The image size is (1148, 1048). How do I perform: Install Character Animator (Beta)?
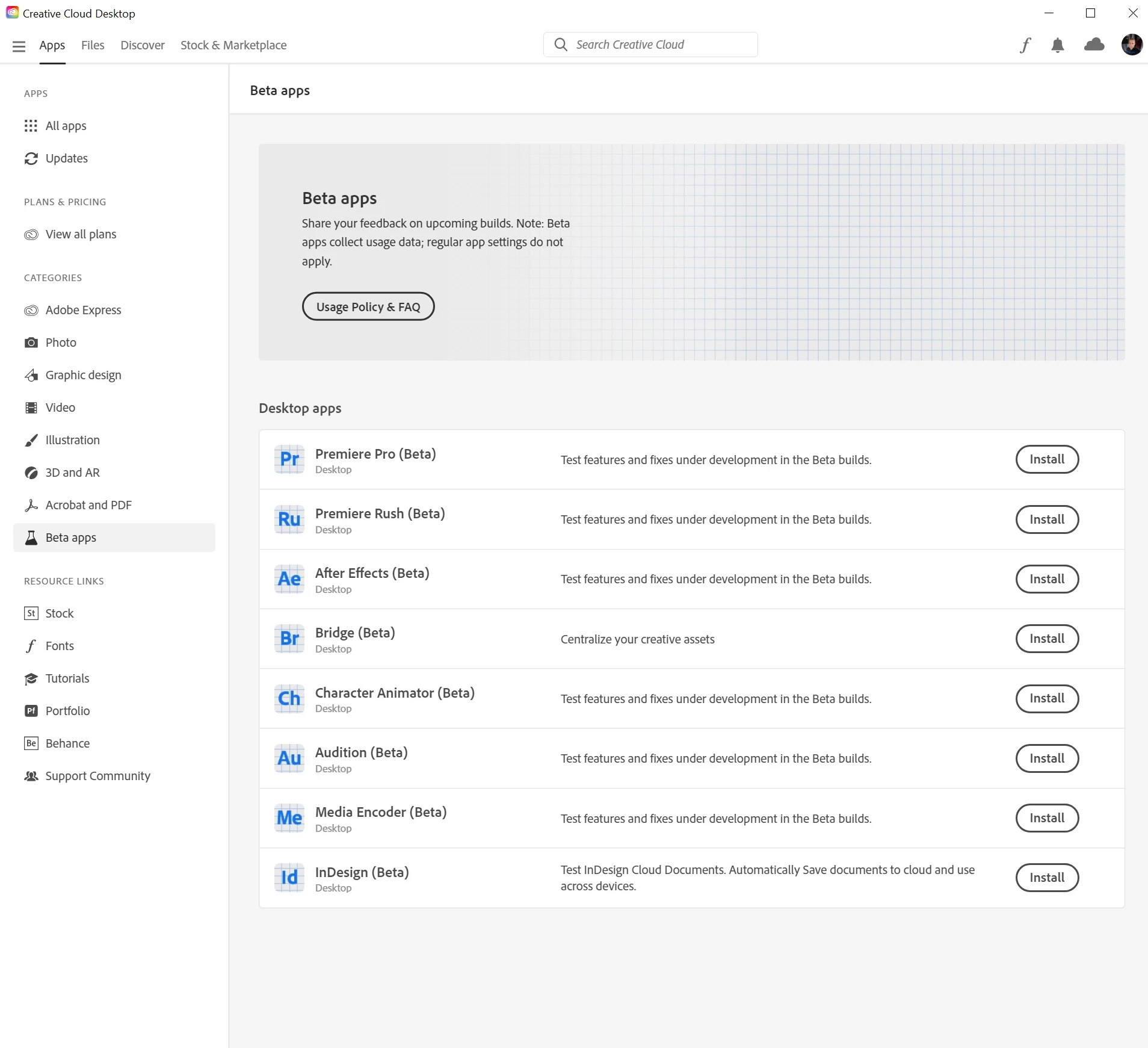(1047, 698)
